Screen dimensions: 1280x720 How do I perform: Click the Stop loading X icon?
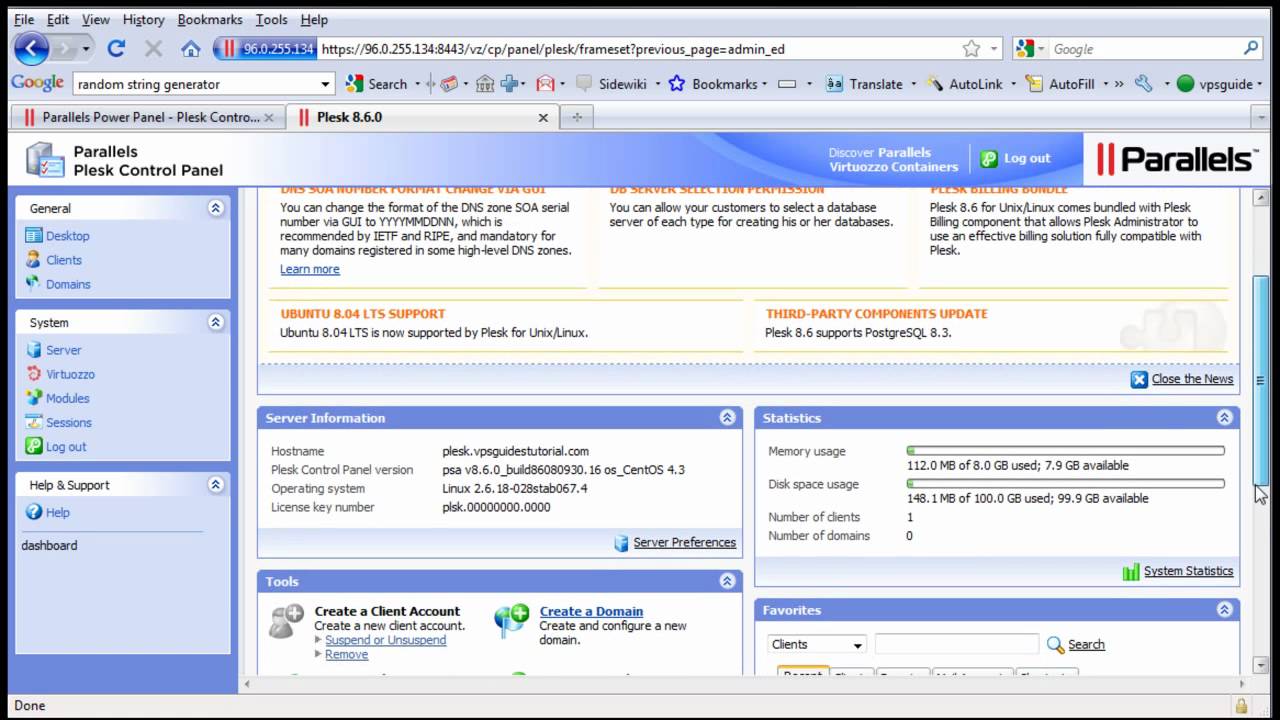click(x=153, y=48)
